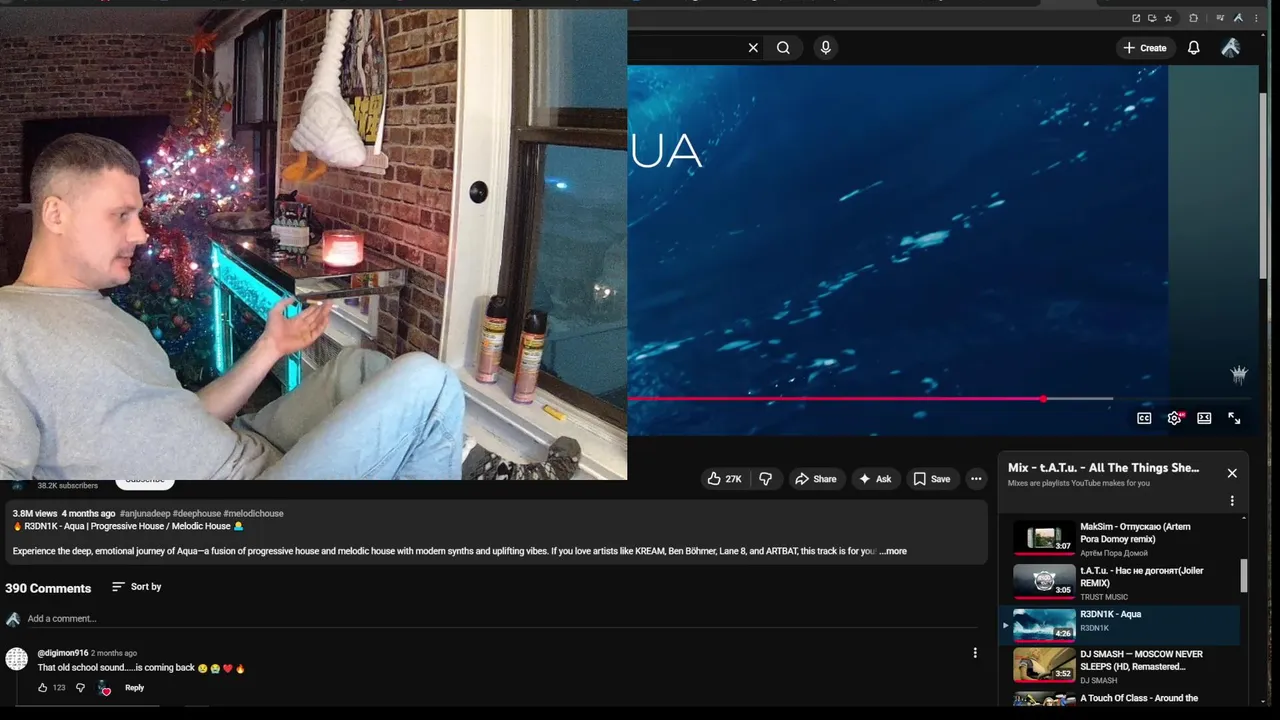Play MakSim Отпускаю remix from playlist

tap(1120, 538)
